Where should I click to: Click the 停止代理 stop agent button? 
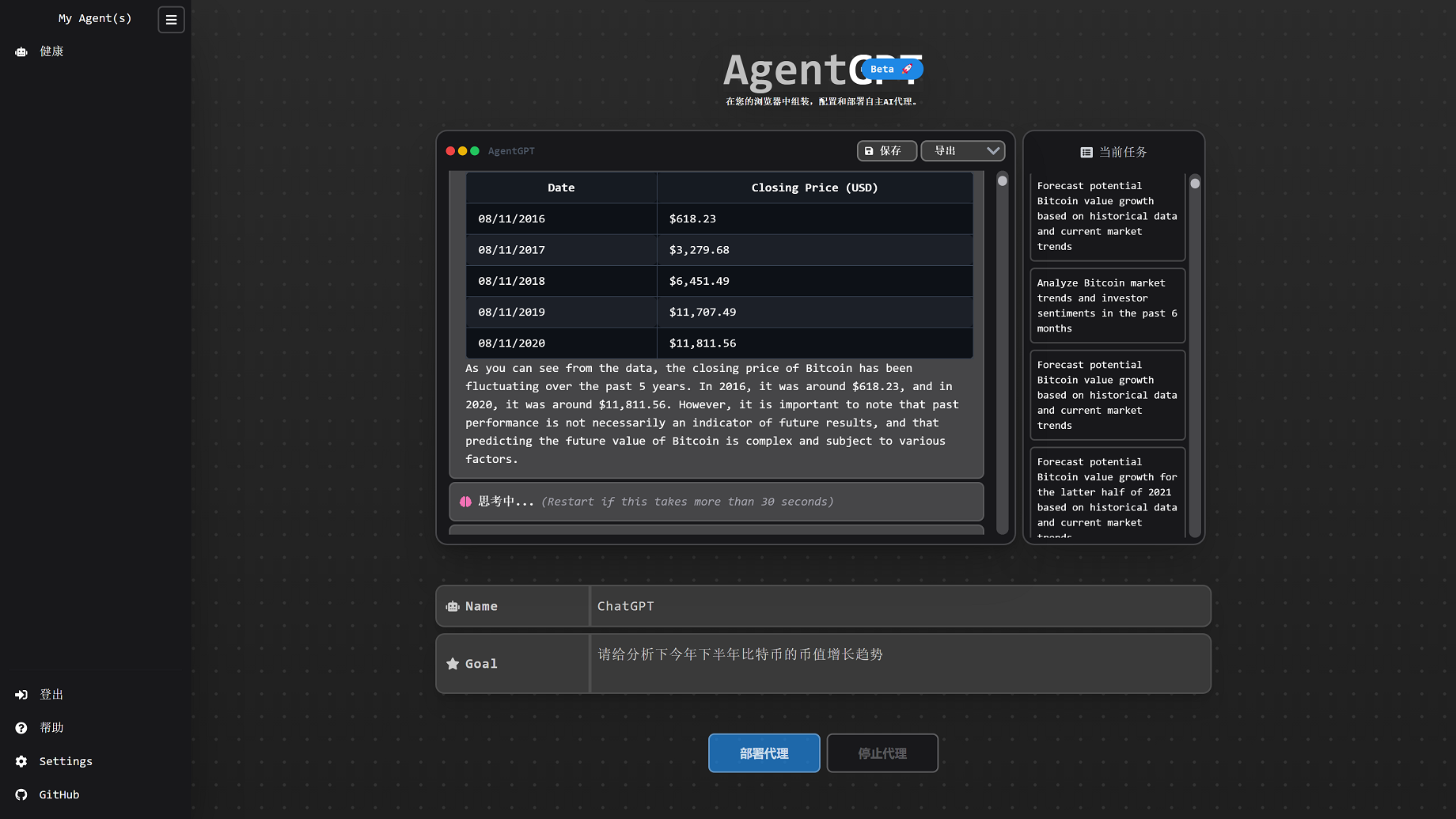pyautogui.click(x=882, y=753)
